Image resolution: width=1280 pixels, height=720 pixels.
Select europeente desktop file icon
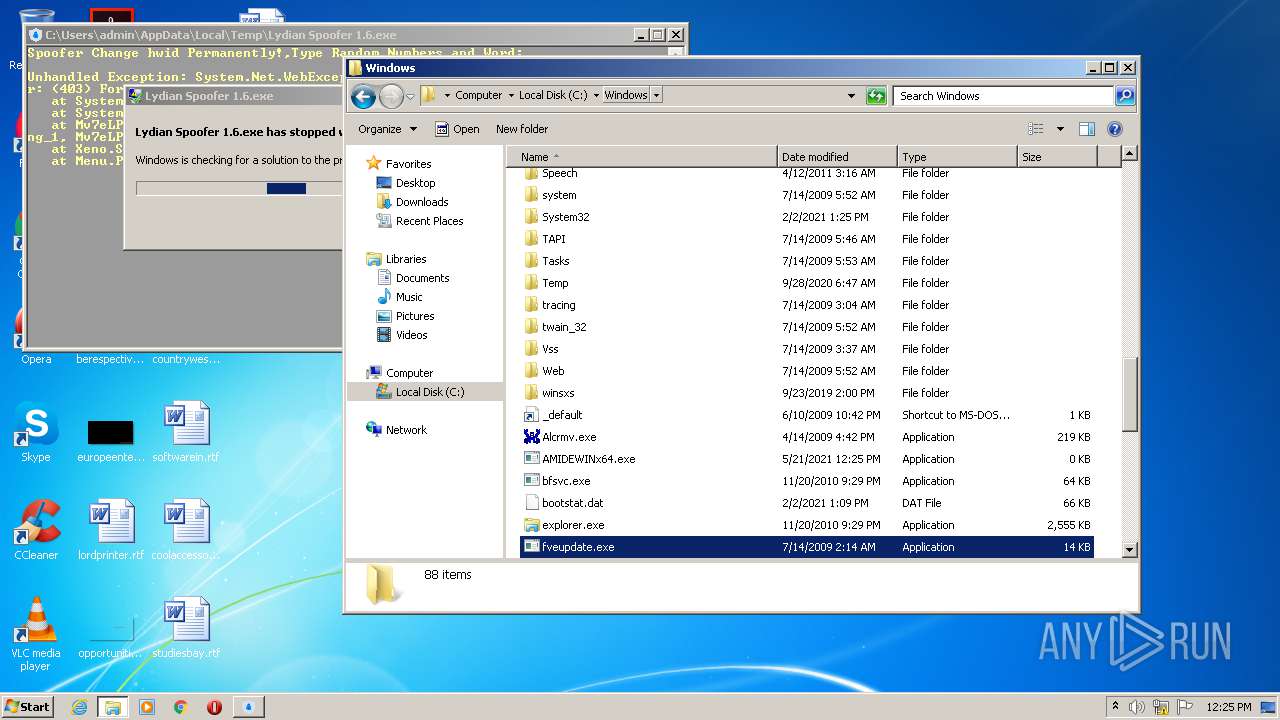pyautogui.click(x=111, y=433)
